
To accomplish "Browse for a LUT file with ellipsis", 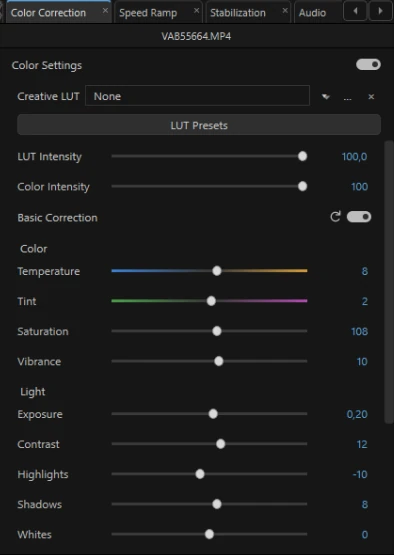I will pyautogui.click(x=348, y=98).
